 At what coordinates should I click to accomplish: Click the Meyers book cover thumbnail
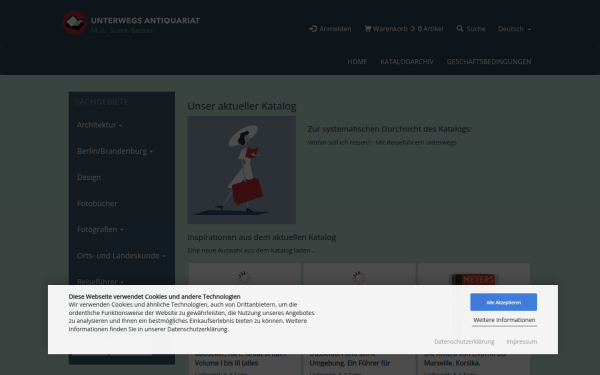tap(473, 279)
